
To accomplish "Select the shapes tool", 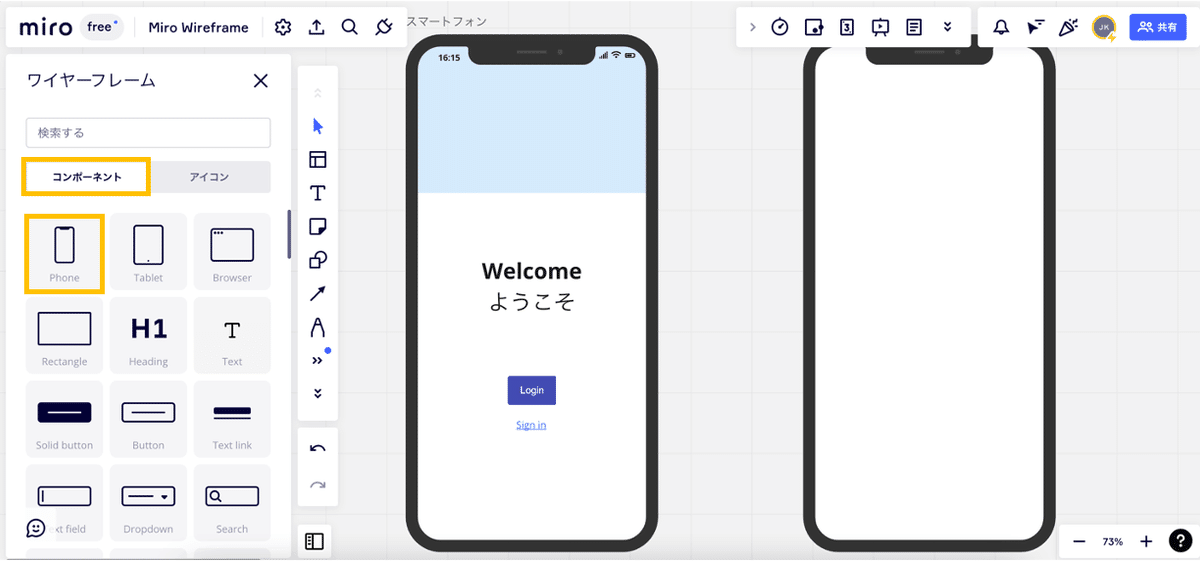I will click(318, 260).
